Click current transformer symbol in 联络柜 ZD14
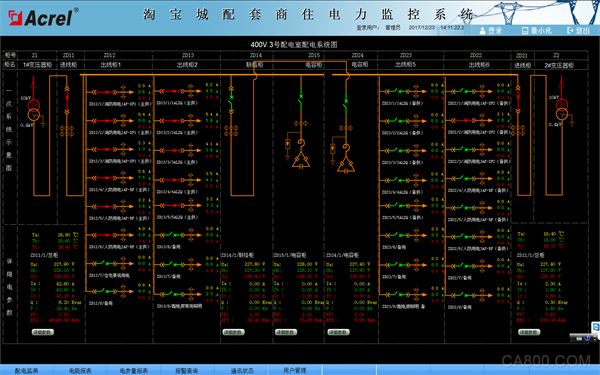This screenshot has width=600, height=375. (231, 131)
